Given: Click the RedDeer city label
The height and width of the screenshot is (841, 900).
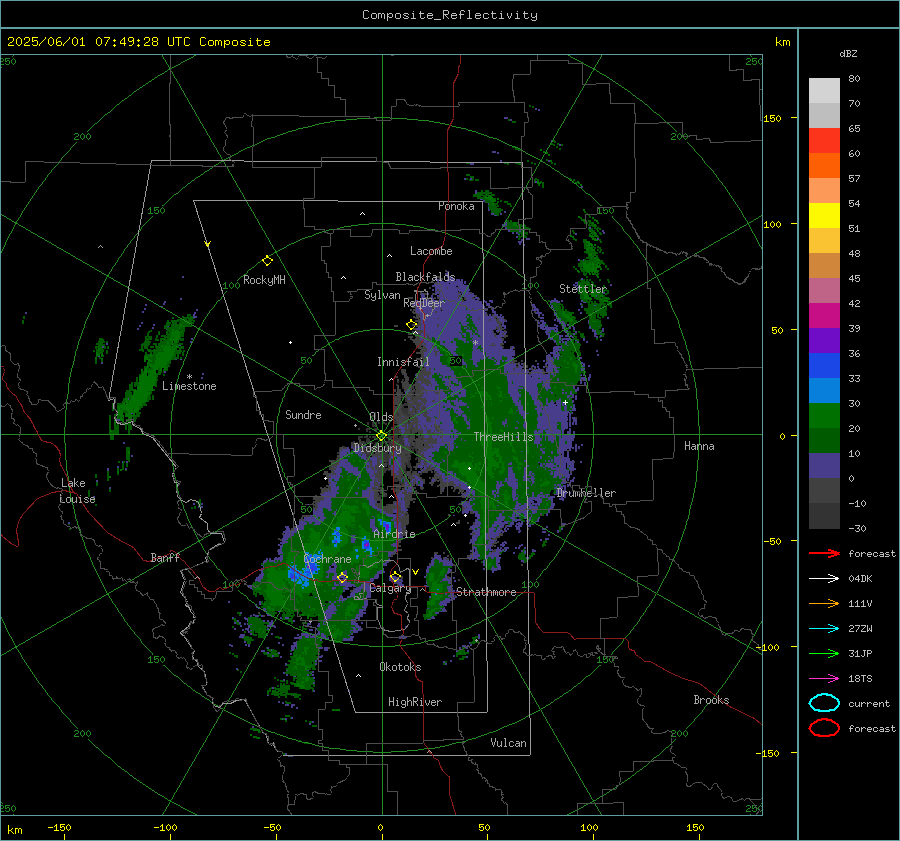Looking at the screenshot, I should [x=424, y=303].
